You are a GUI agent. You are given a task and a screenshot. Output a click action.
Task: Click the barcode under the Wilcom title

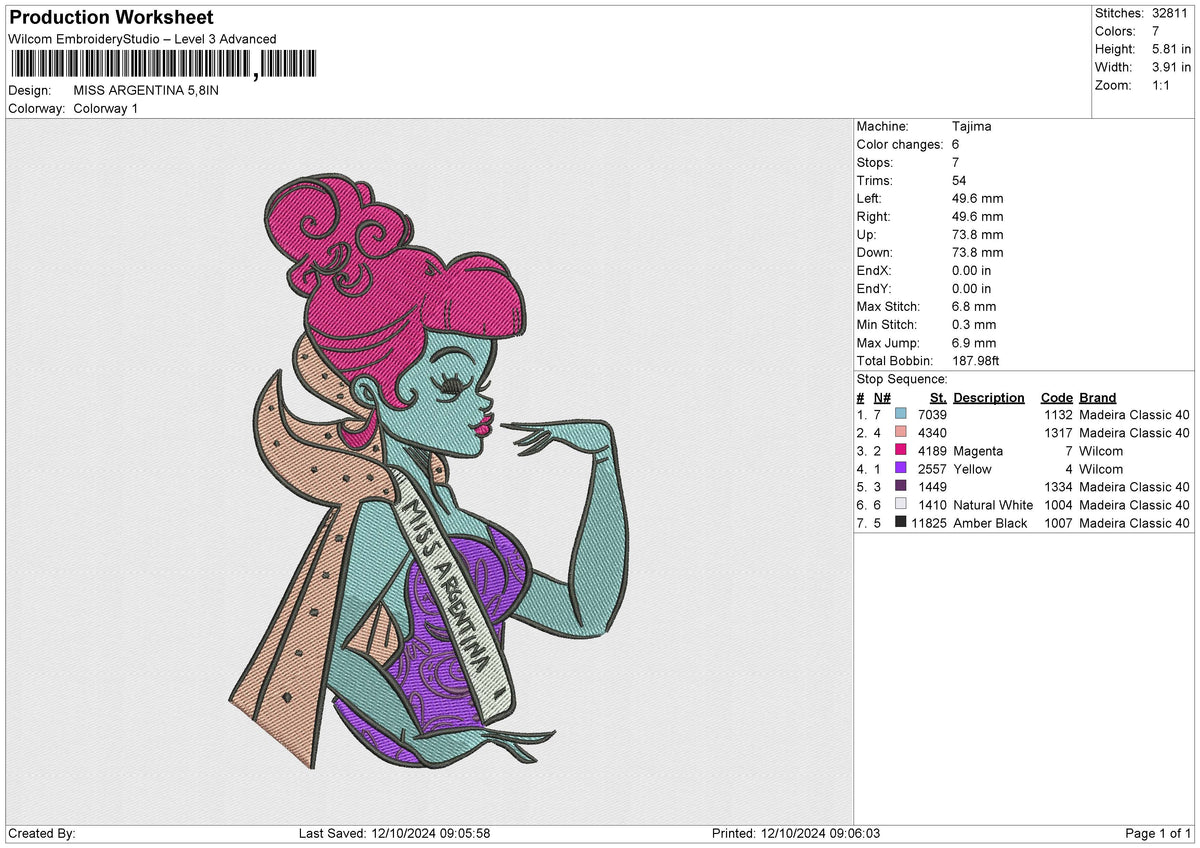coord(164,65)
